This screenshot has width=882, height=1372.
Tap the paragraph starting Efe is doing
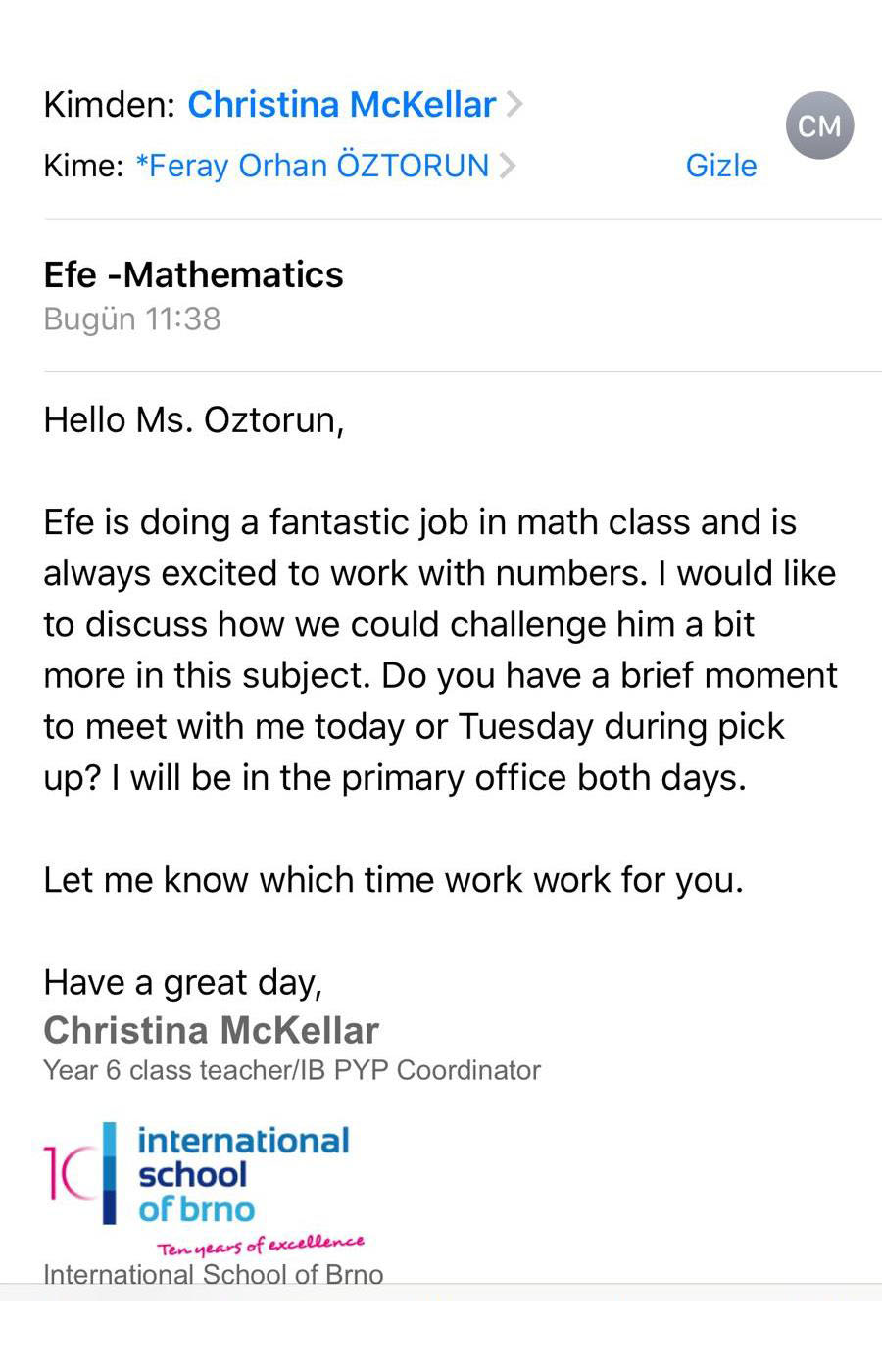pos(440,650)
